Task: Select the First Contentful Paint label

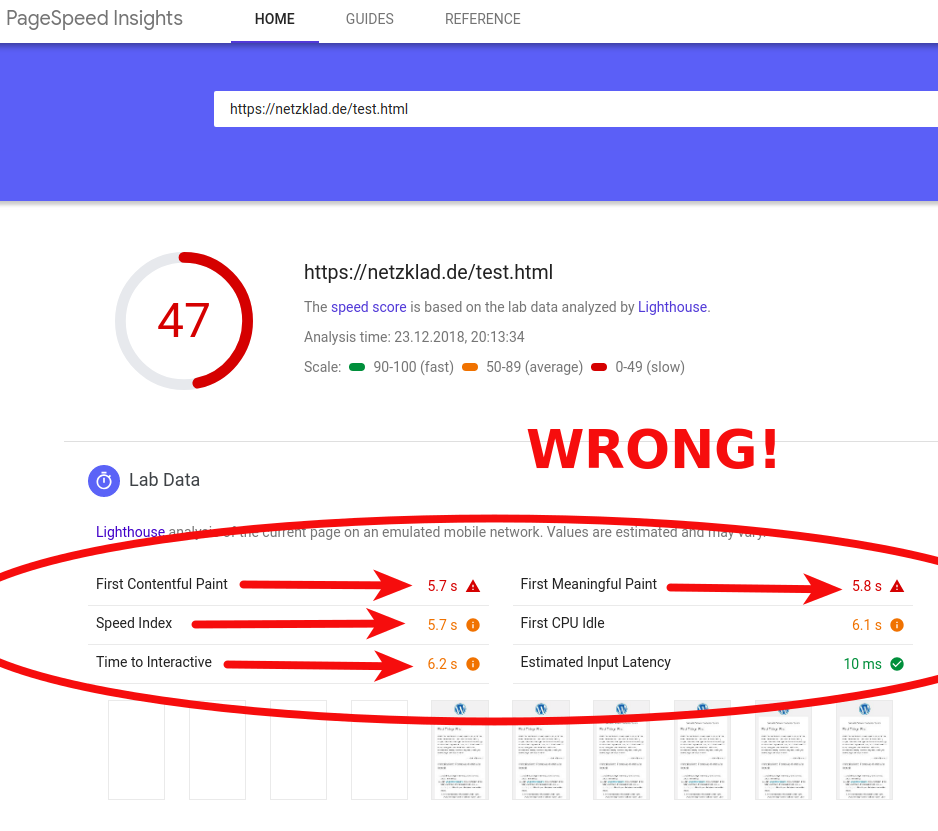Action: click(162, 585)
